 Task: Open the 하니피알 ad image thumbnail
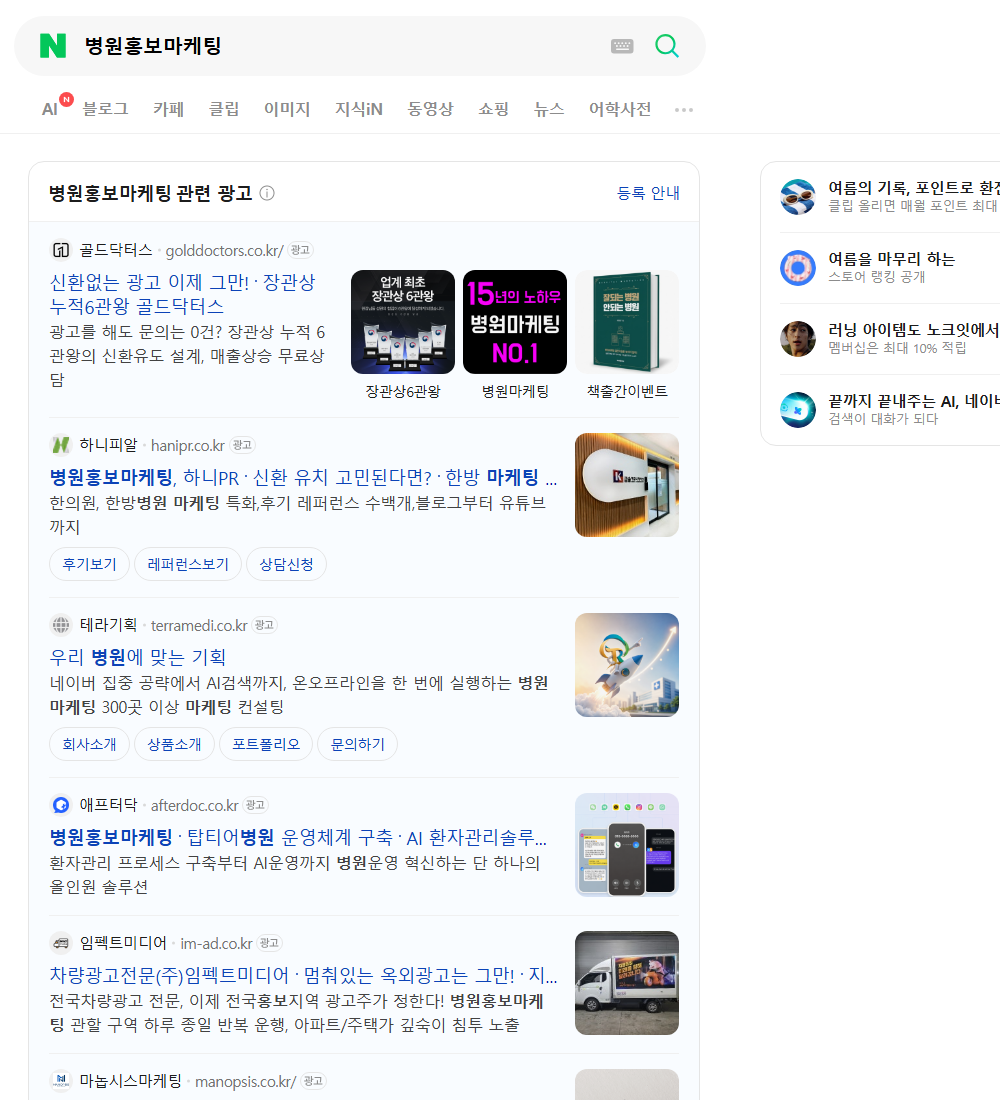[x=627, y=485]
